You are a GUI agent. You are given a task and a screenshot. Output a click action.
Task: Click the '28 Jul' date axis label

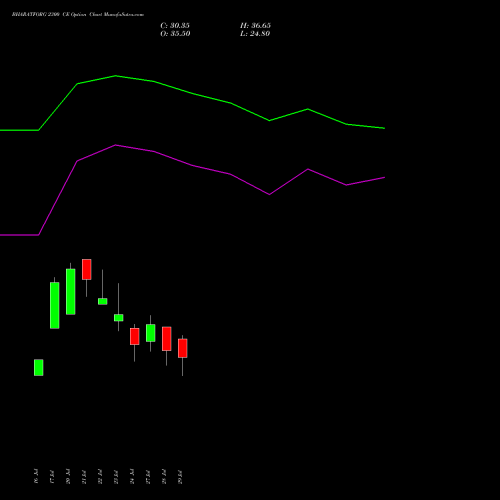pos(164,477)
